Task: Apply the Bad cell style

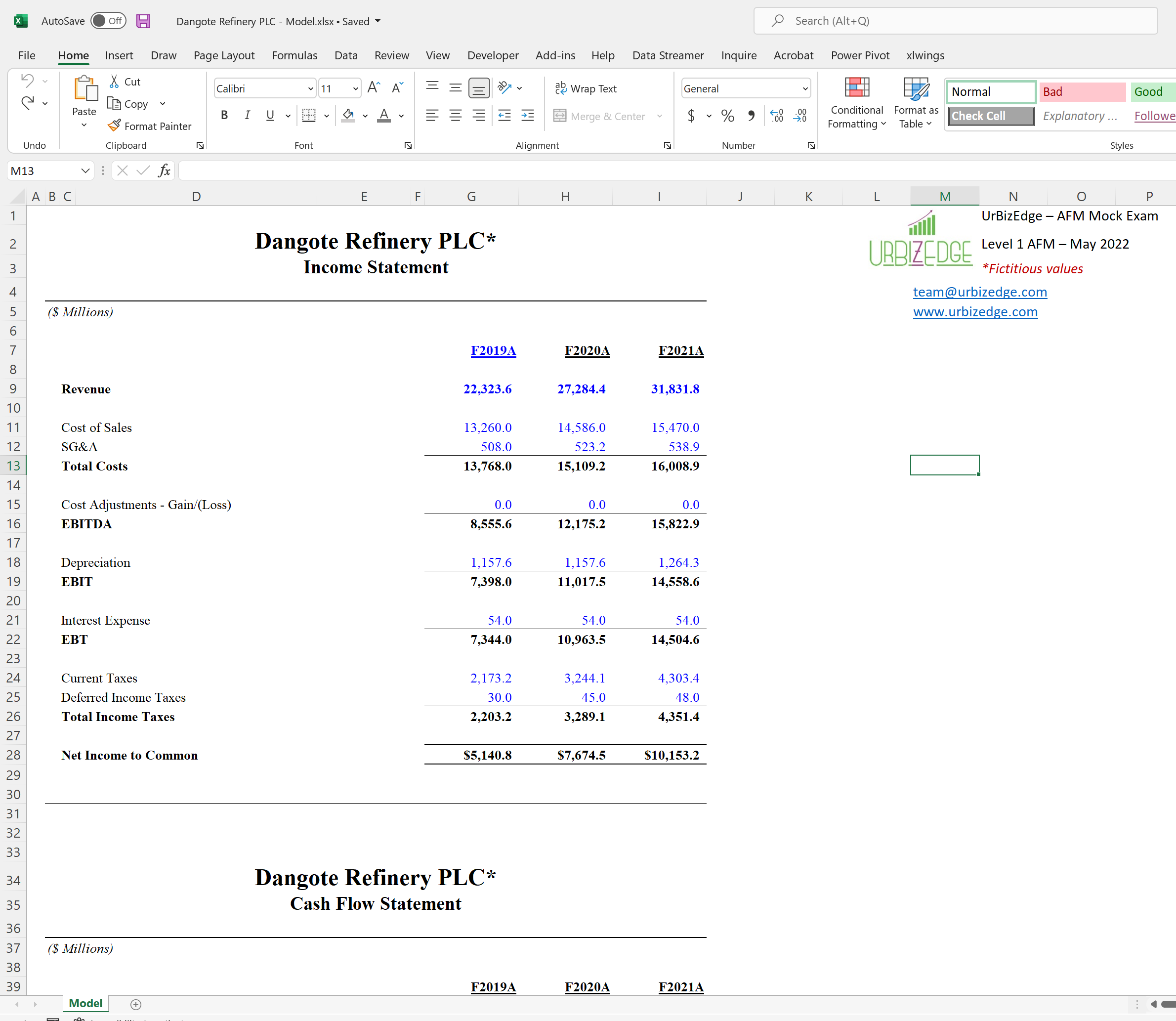Action: tap(1082, 92)
